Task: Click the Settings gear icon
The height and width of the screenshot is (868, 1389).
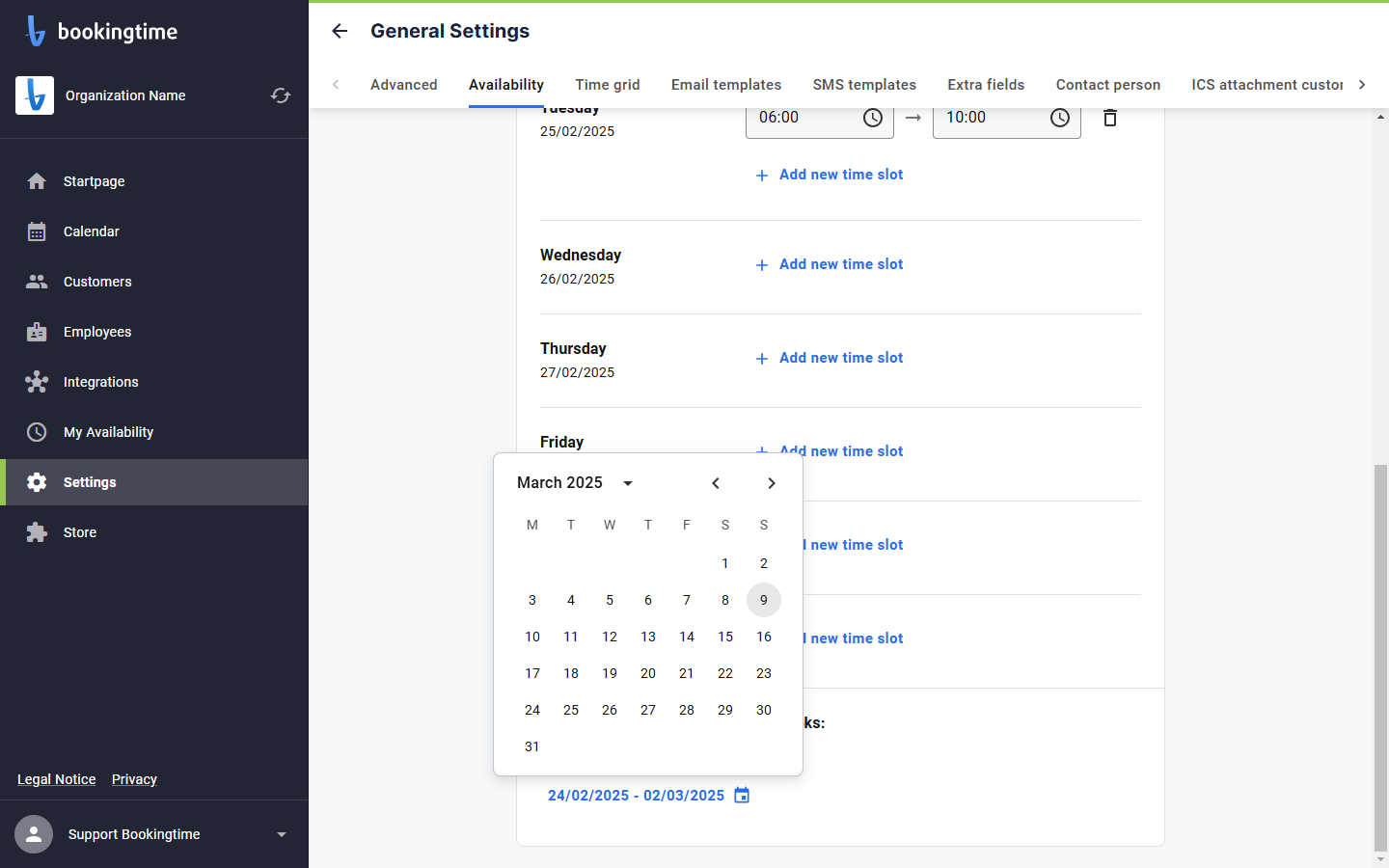Action: pyautogui.click(x=37, y=482)
